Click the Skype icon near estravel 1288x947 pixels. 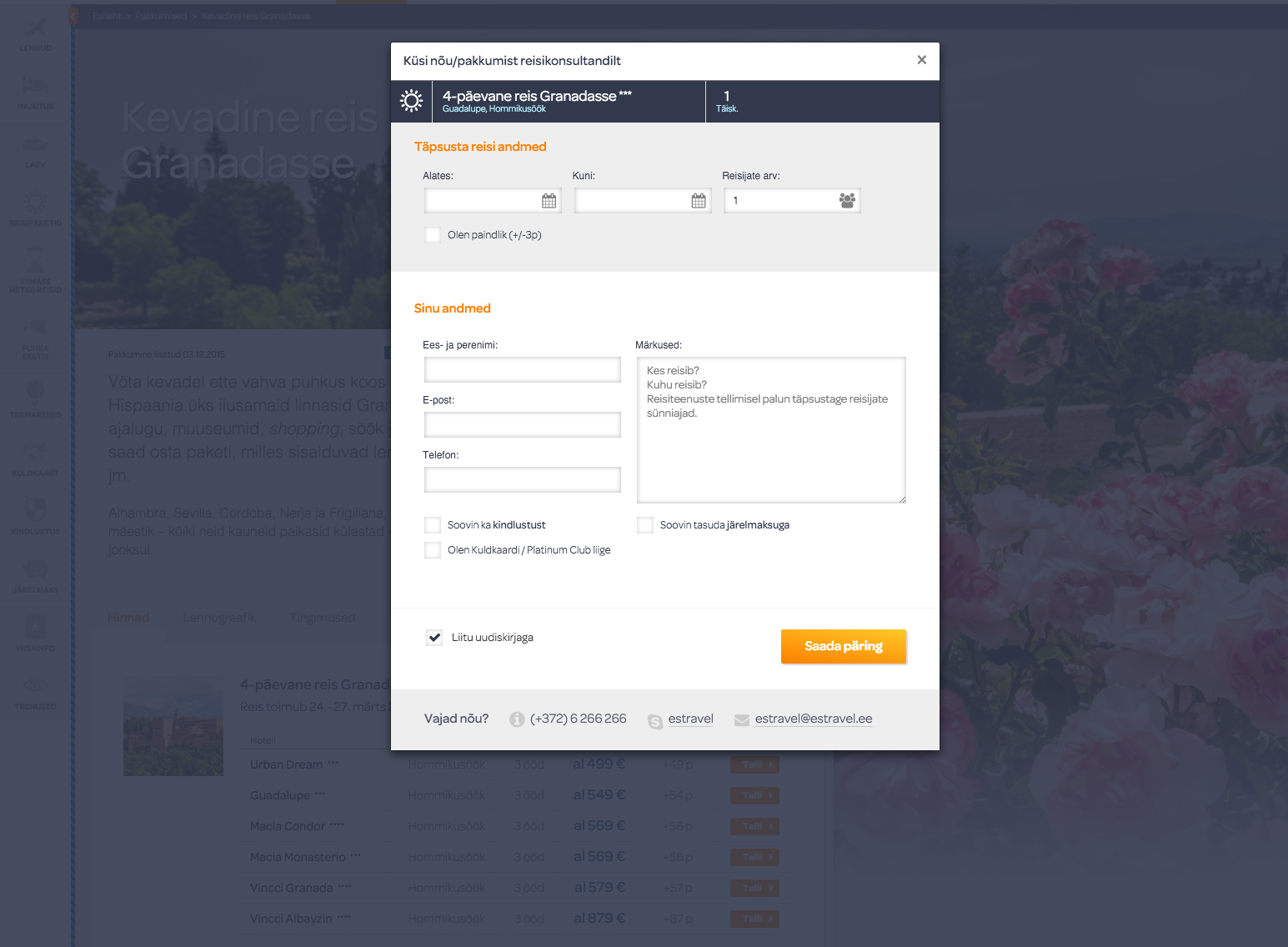pos(655,721)
